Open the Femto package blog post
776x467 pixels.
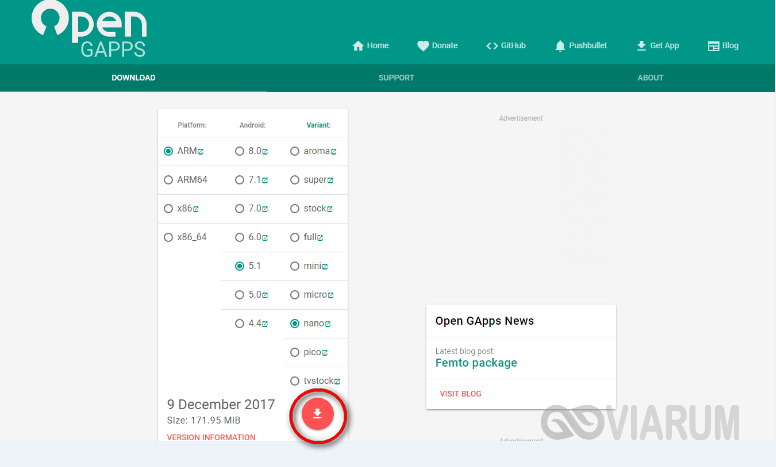tap(476, 363)
